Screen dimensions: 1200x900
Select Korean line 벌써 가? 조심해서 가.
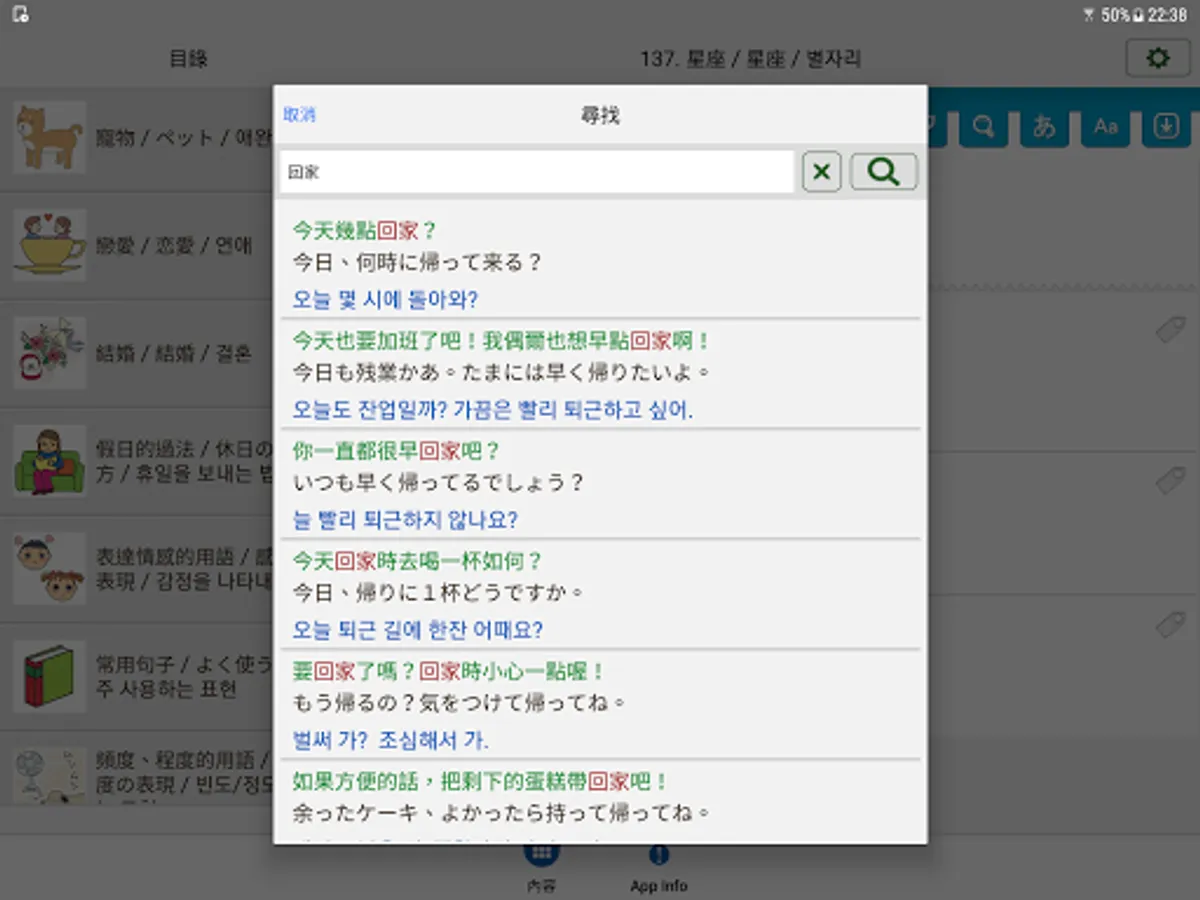[x=390, y=740]
